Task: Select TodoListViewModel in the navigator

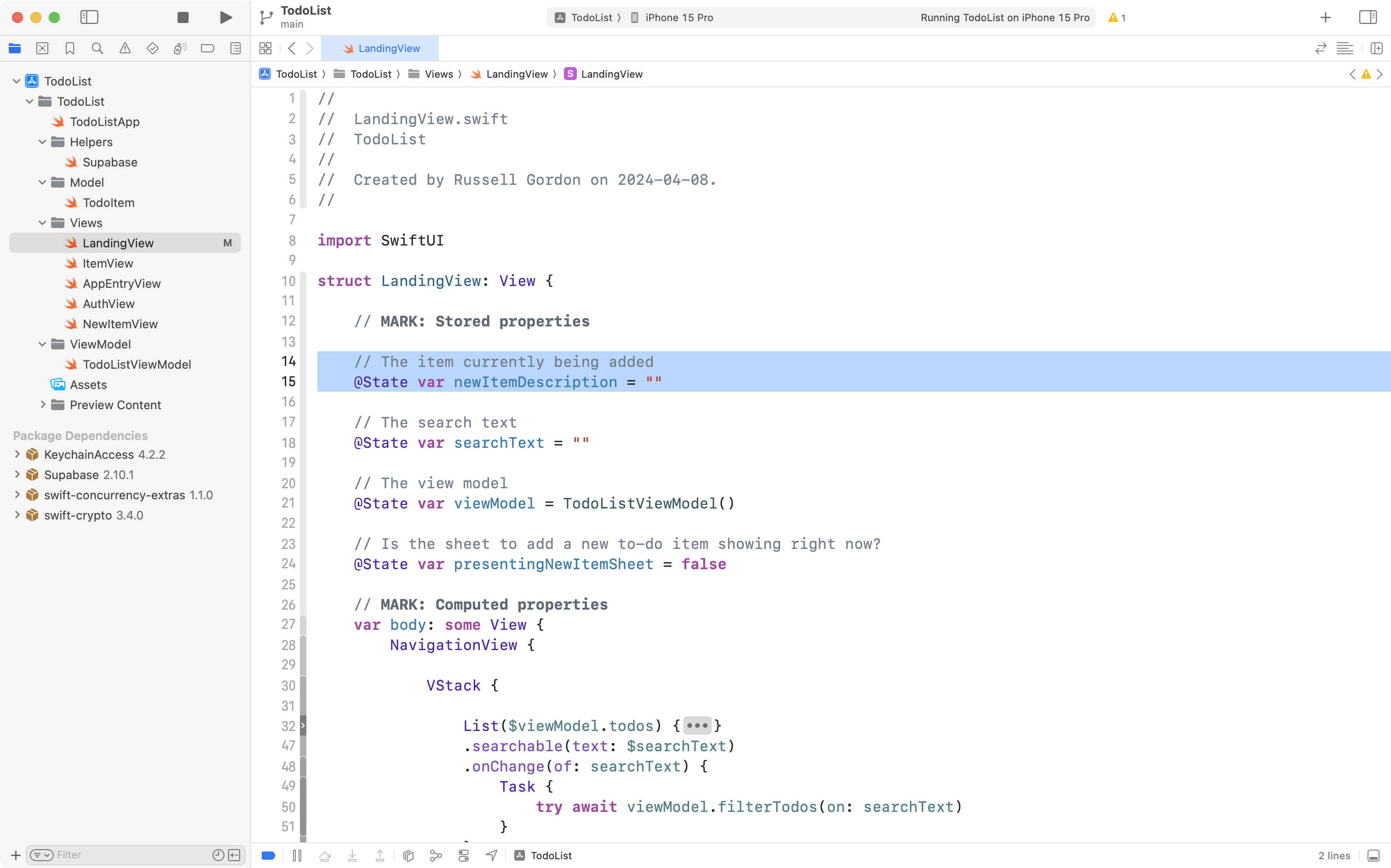Action: point(137,364)
